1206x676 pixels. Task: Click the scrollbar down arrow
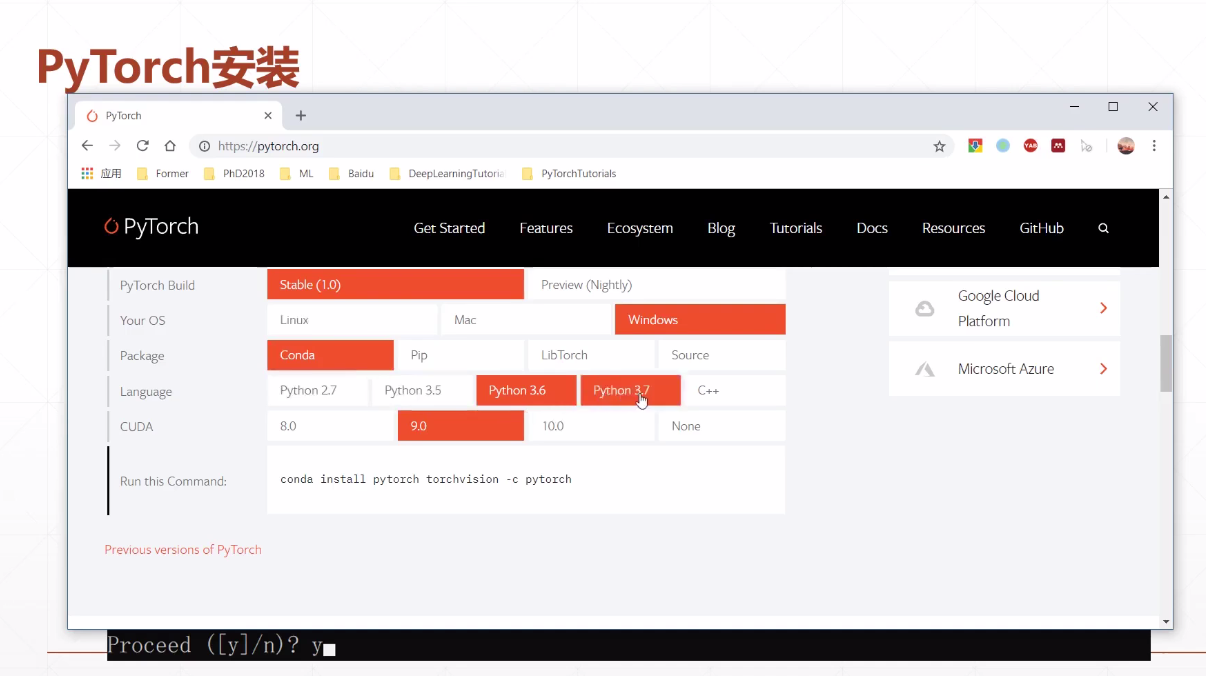point(1166,622)
